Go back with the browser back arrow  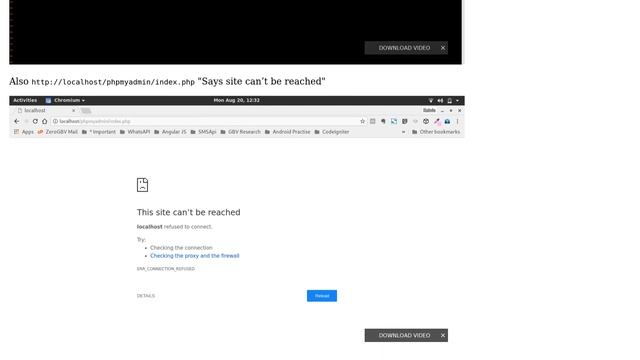16,121
